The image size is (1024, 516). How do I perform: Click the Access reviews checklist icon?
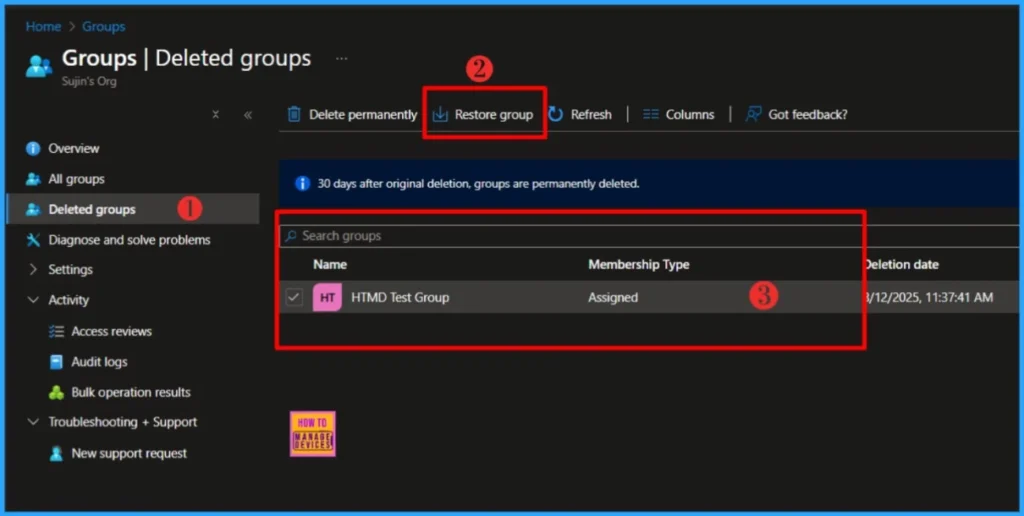coord(56,332)
